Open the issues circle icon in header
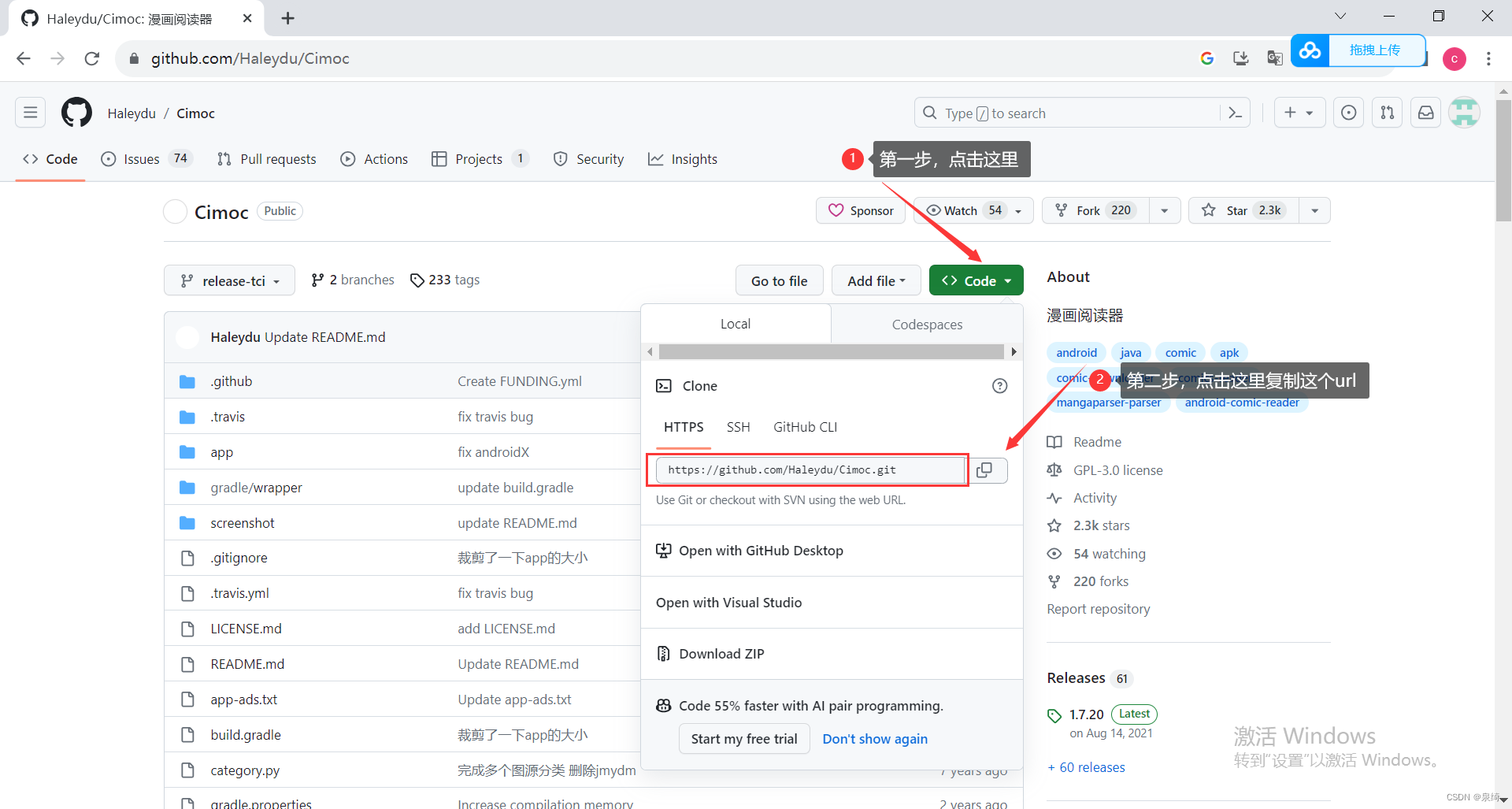Screen dimensions: 1512x809 pyautogui.click(x=1348, y=113)
